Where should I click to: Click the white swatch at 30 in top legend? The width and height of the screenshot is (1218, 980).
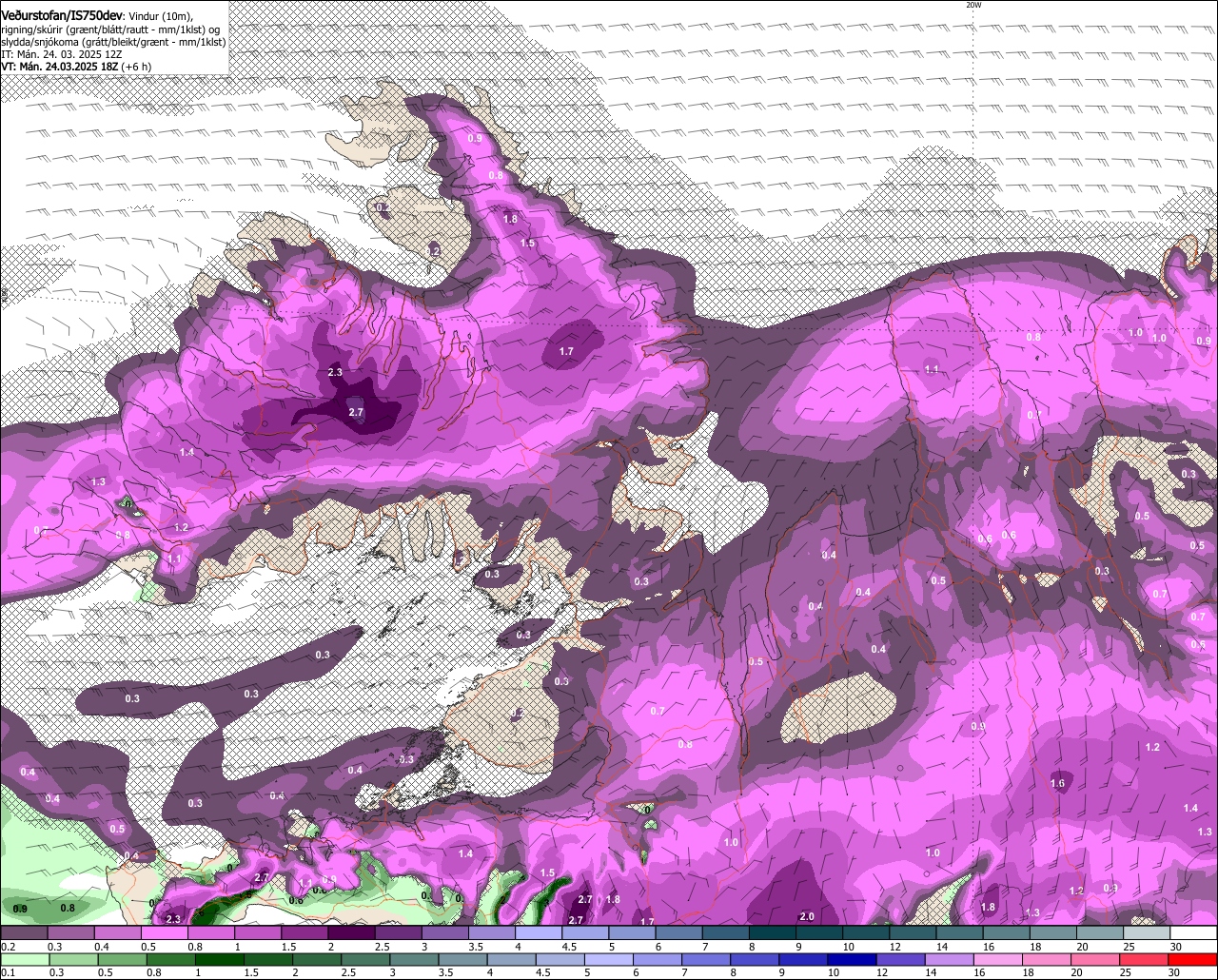1194,932
